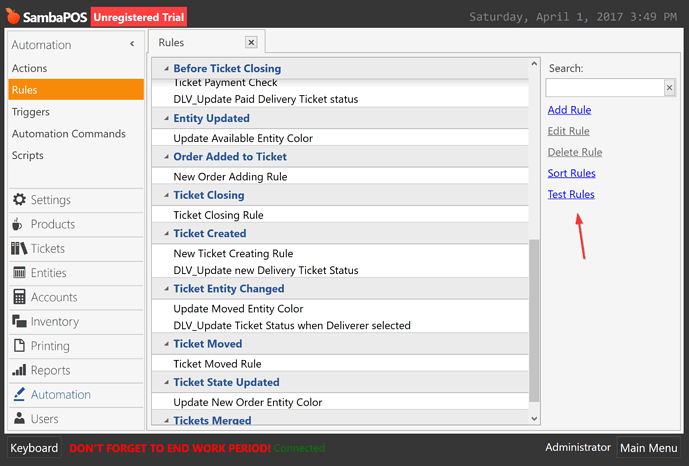Click the Entities table icon

19,273
